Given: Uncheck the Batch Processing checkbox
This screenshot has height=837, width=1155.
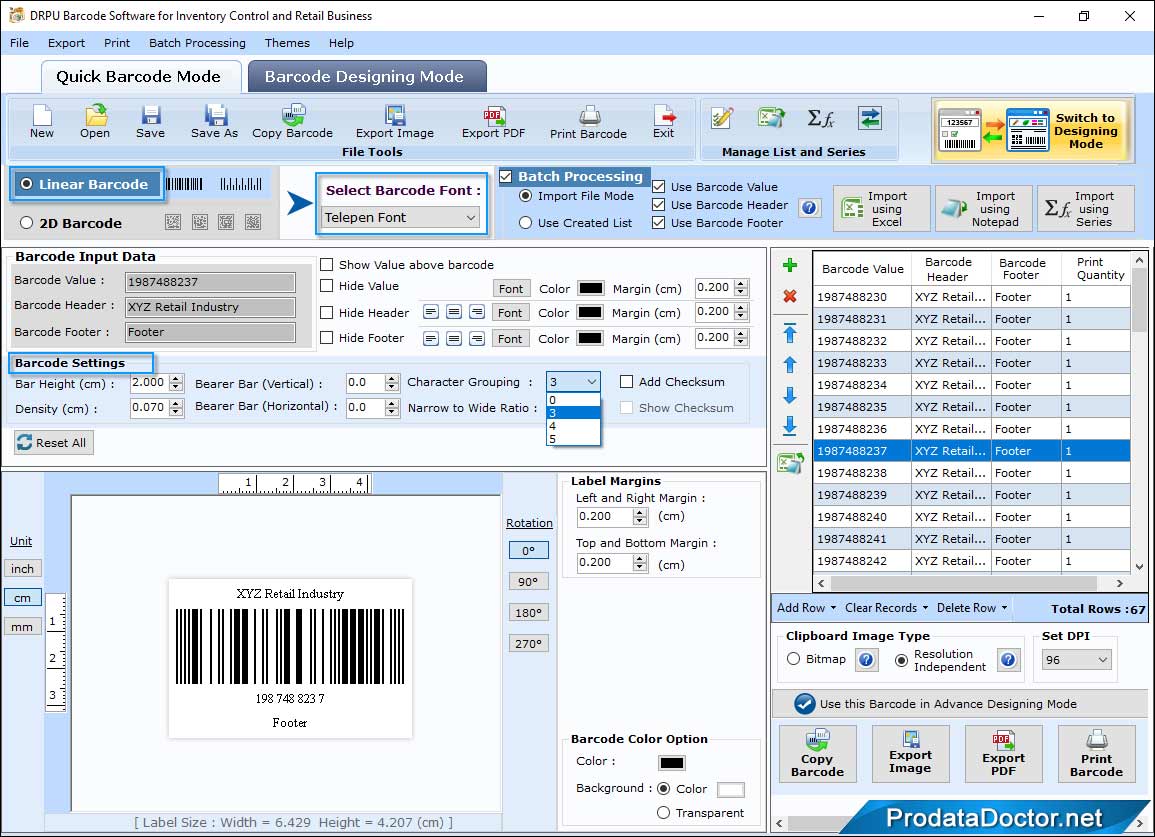Looking at the screenshot, I should tap(505, 176).
